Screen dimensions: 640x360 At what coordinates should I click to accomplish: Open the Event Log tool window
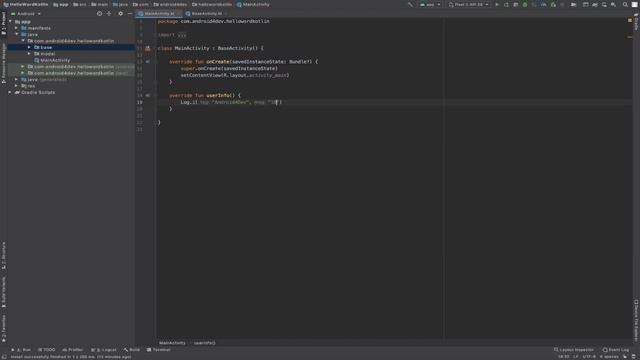pos(616,350)
